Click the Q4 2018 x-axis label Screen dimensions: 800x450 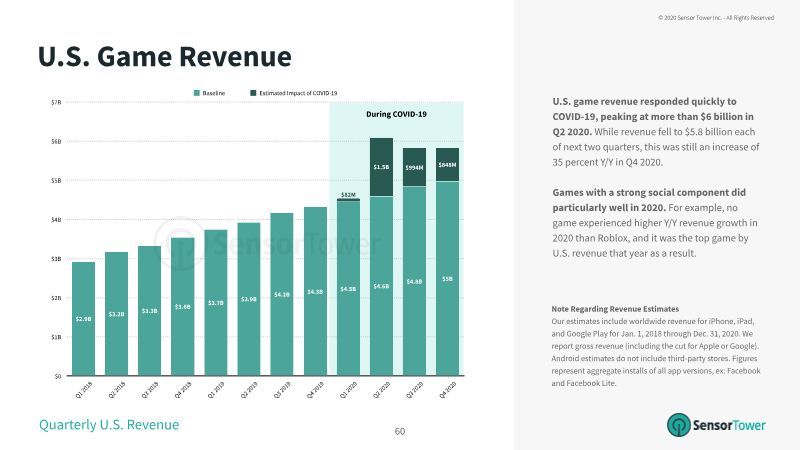183,390
